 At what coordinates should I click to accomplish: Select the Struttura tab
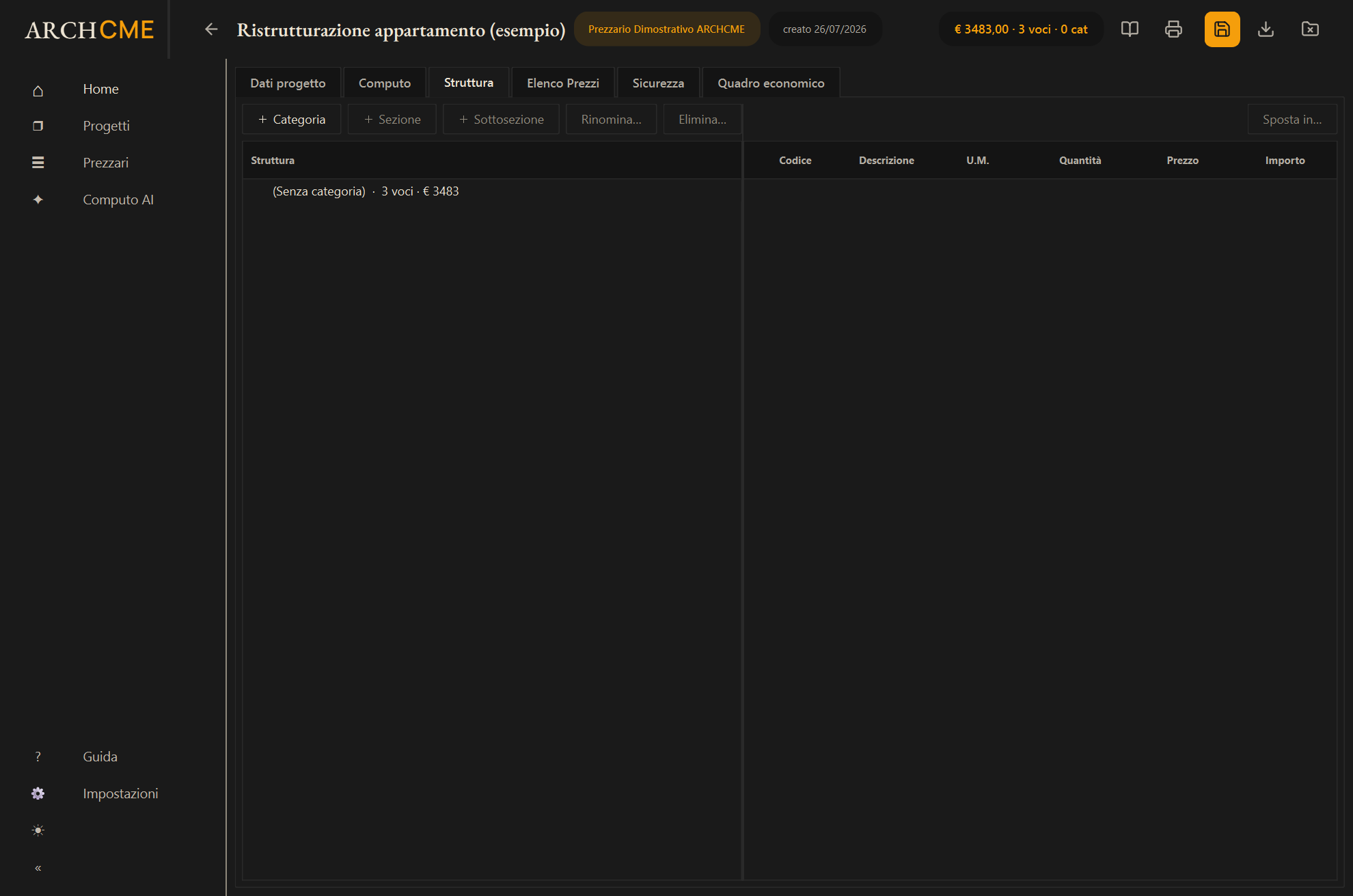[x=469, y=83]
